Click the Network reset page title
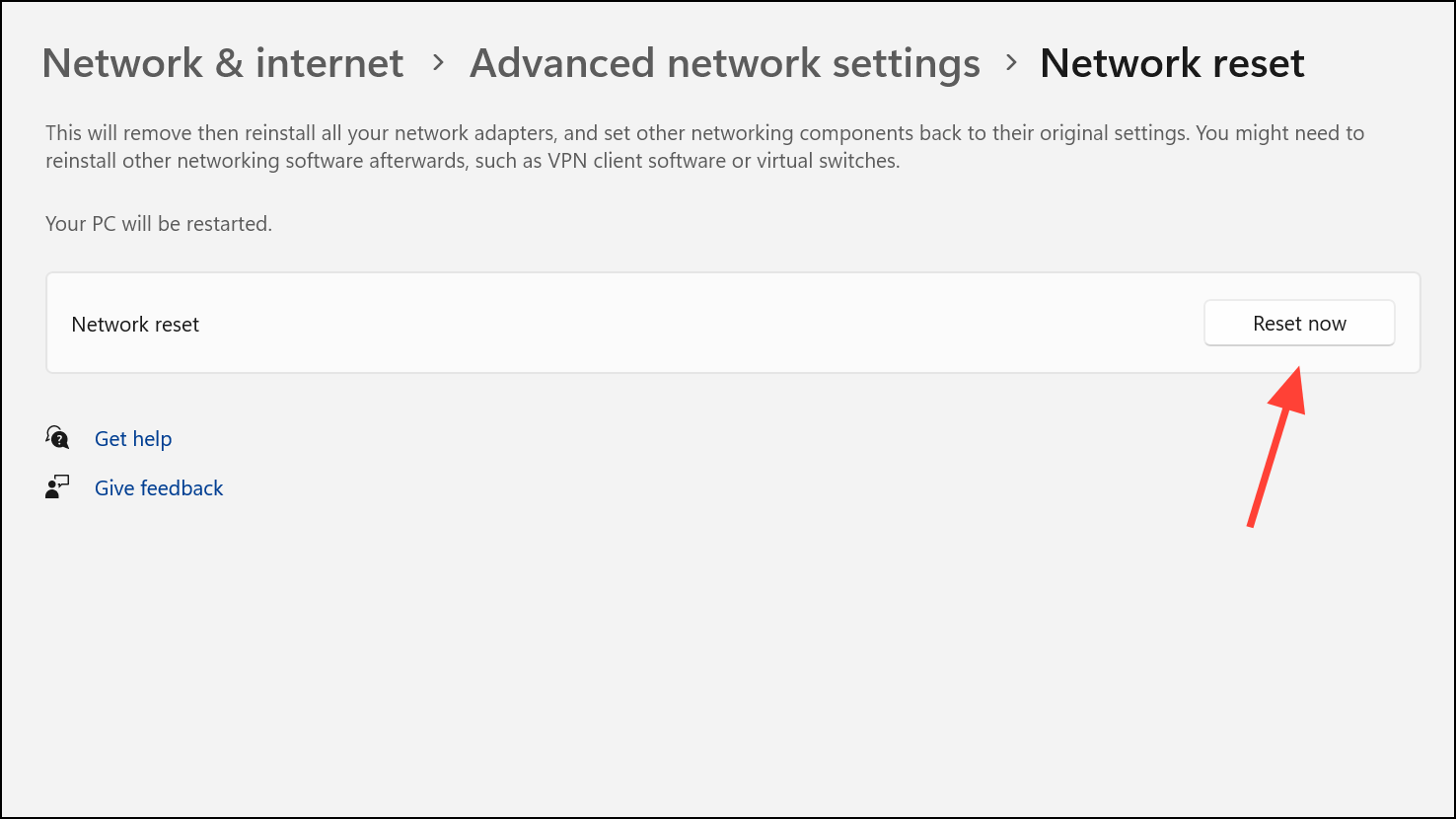The image size is (1456, 819). (1172, 64)
